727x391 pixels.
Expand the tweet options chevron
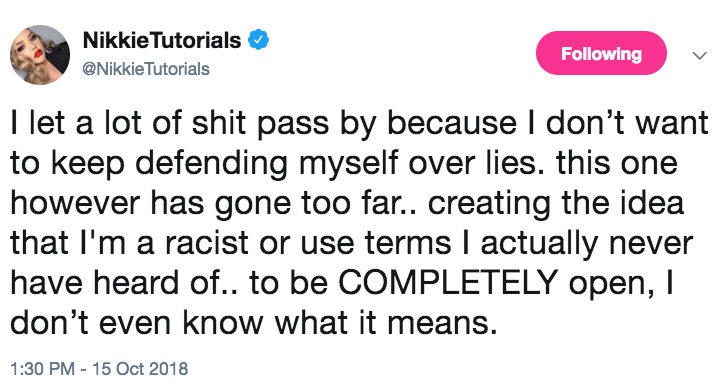(x=699, y=56)
